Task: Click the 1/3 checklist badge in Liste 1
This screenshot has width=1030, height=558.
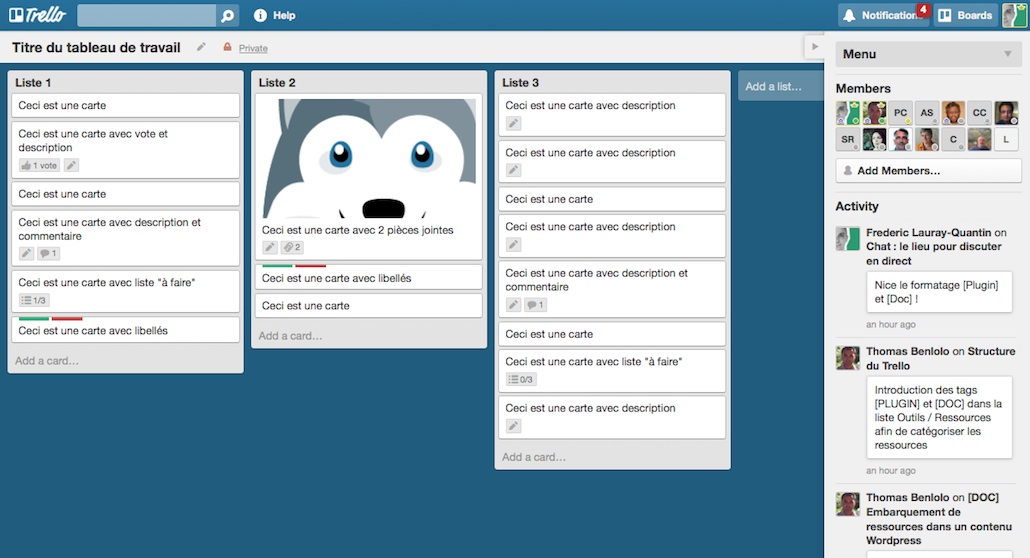Action: click(34, 300)
